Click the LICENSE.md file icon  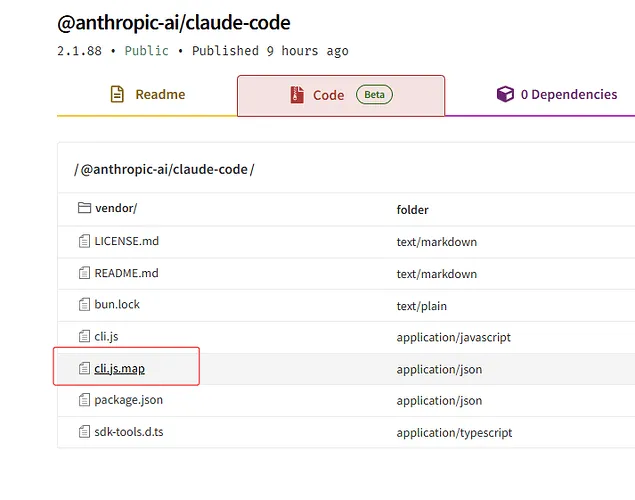[84, 241]
